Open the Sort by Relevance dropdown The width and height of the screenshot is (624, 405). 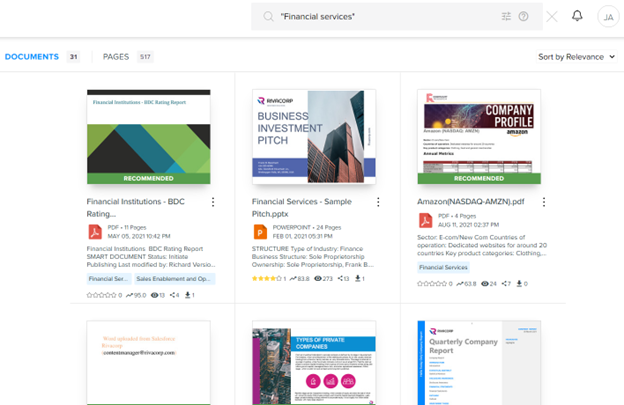pyautogui.click(x=576, y=57)
